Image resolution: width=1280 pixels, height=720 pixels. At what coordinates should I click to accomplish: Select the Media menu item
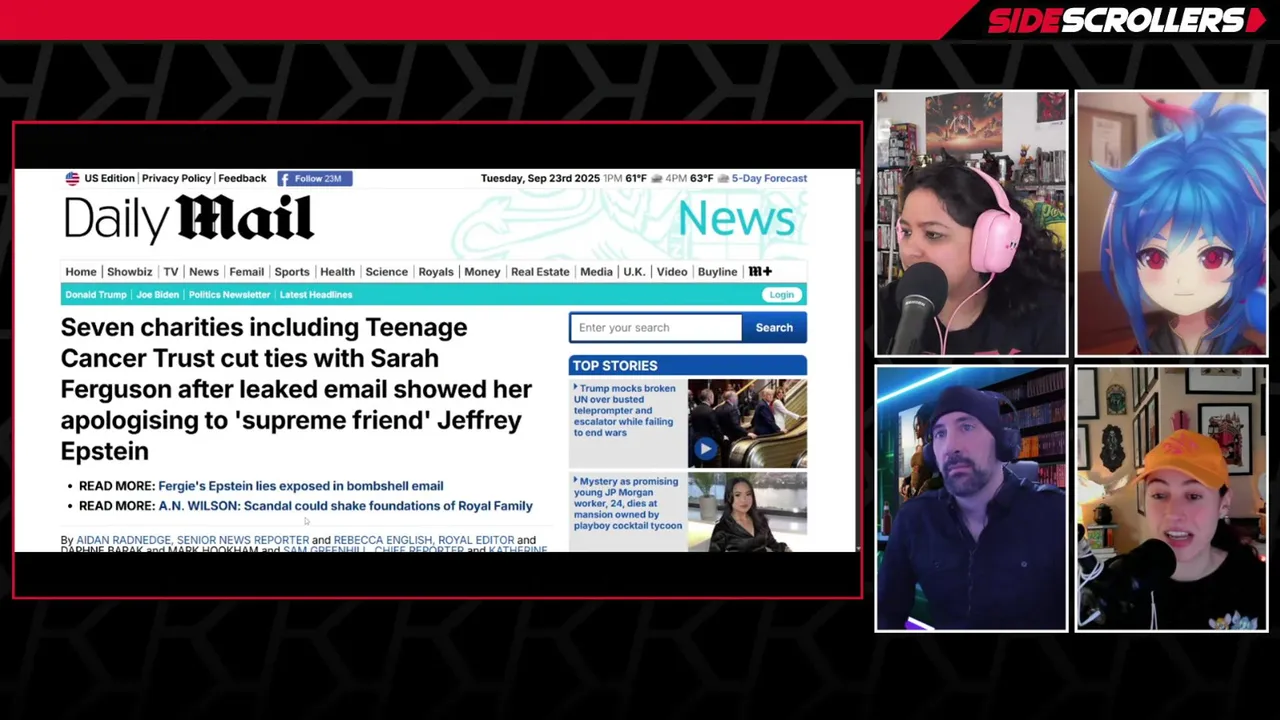tap(596, 272)
